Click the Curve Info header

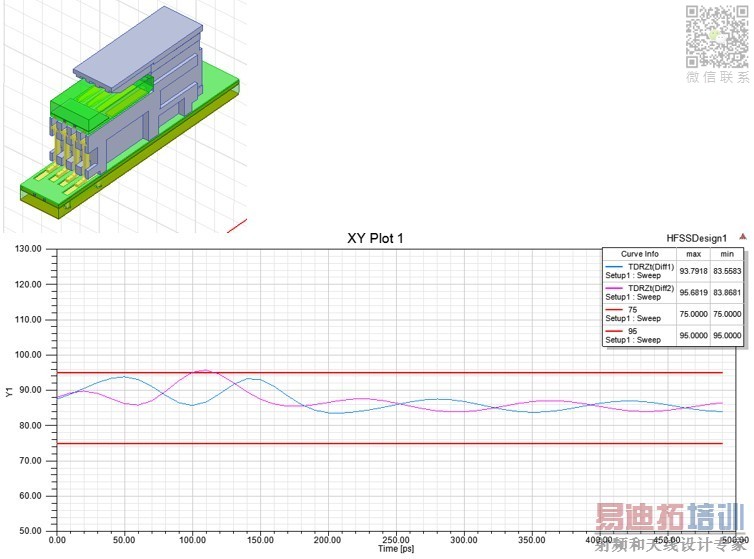pyautogui.click(x=640, y=254)
